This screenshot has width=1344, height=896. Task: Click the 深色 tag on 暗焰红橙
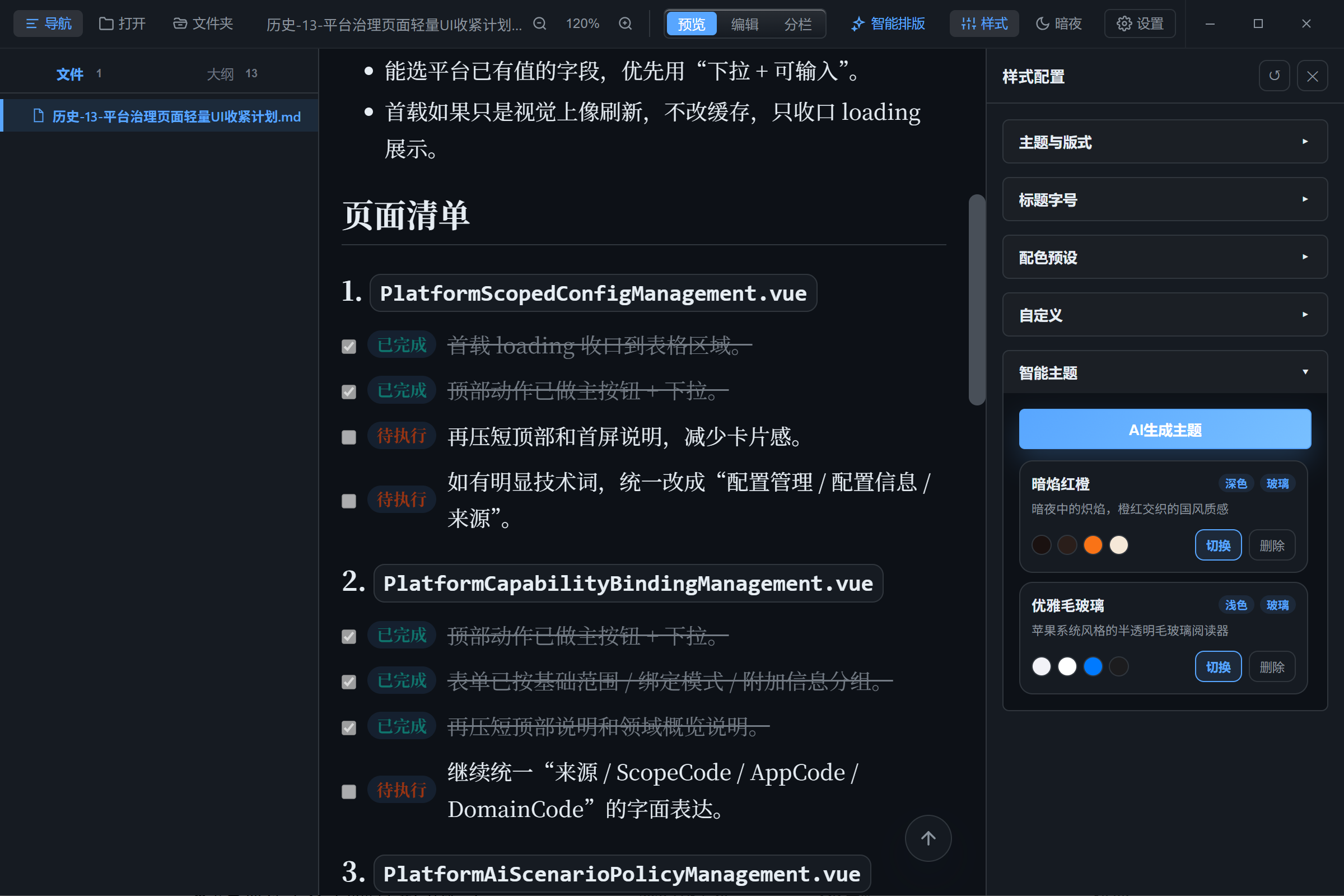(x=1235, y=483)
